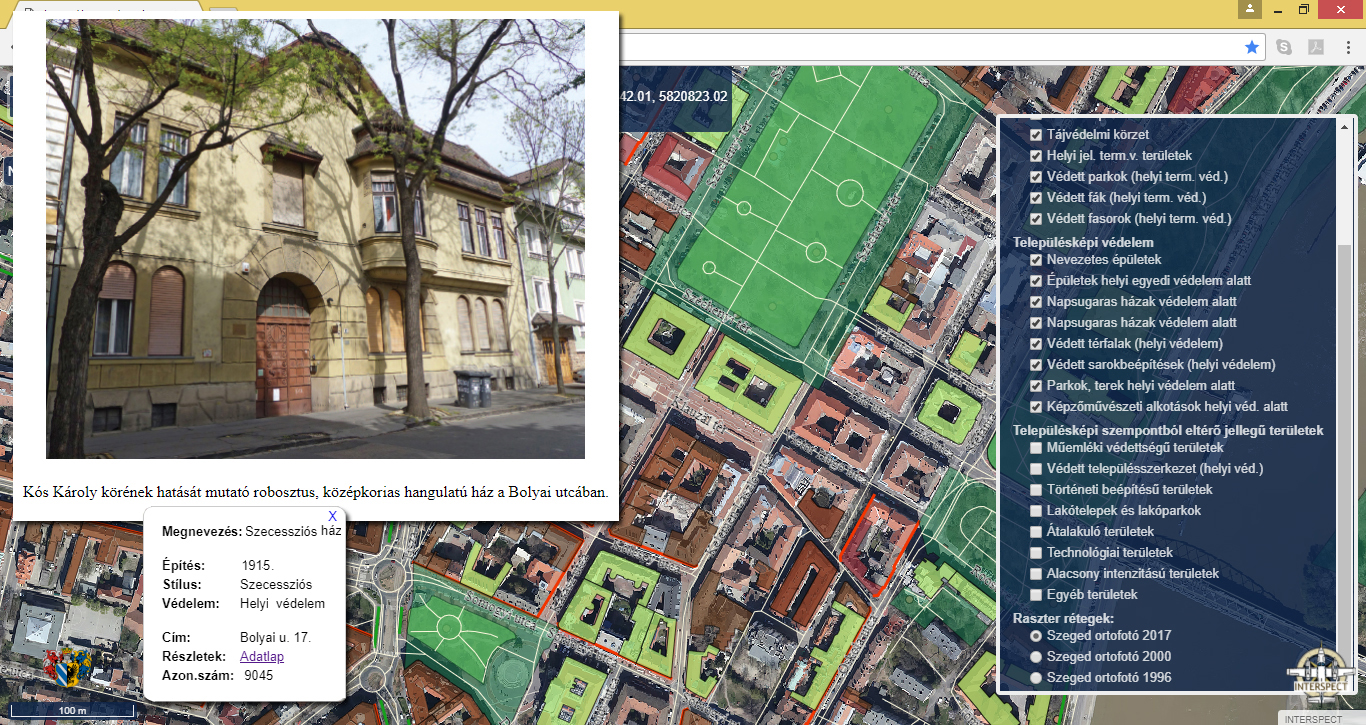The image size is (1366, 725).
Task: Enable Egyéb területek layer
Action: click(x=1037, y=595)
